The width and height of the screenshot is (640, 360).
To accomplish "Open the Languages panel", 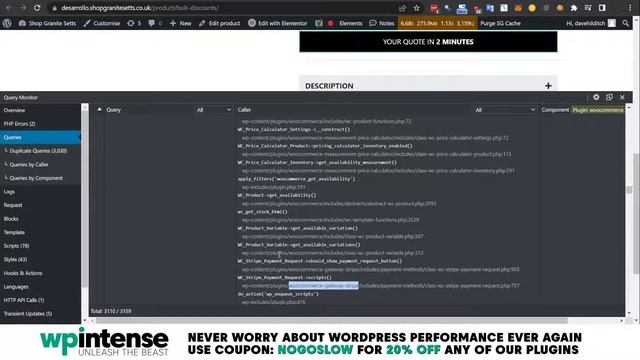I will pos(40,287).
